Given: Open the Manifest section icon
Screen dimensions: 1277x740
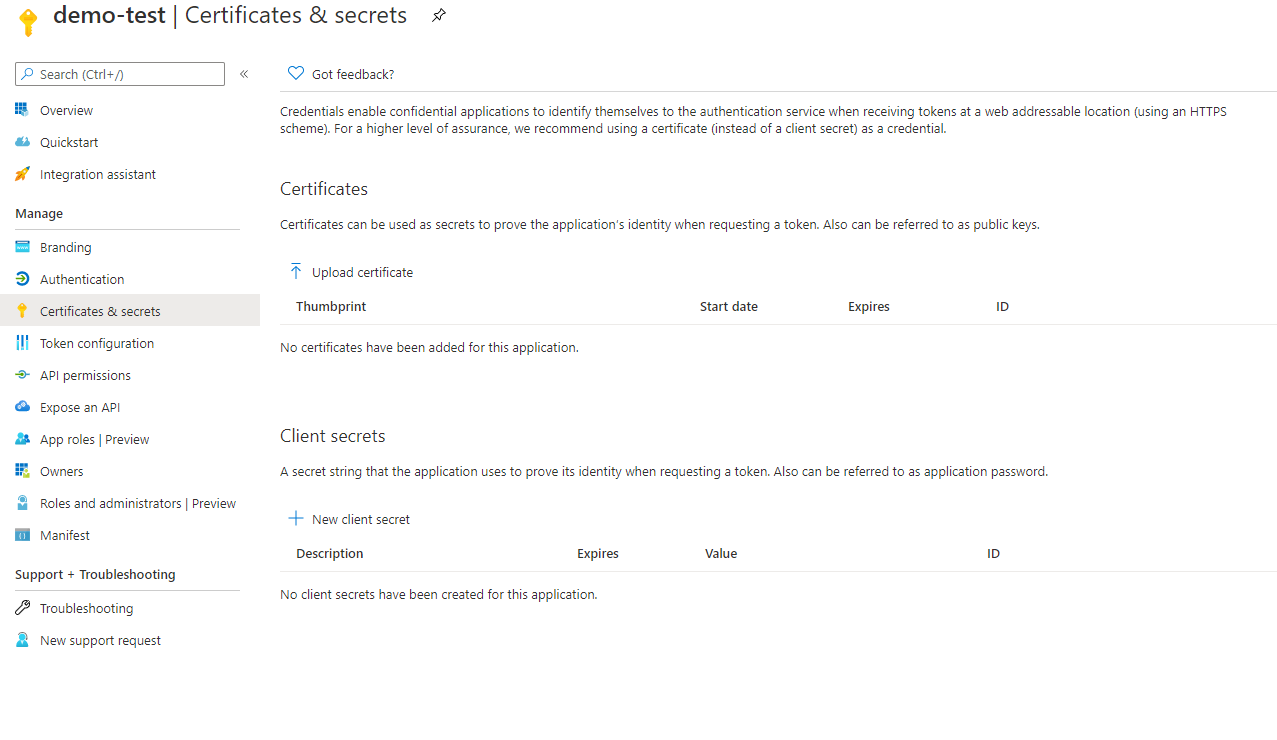Looking at the screenshot, I should 22,535.
